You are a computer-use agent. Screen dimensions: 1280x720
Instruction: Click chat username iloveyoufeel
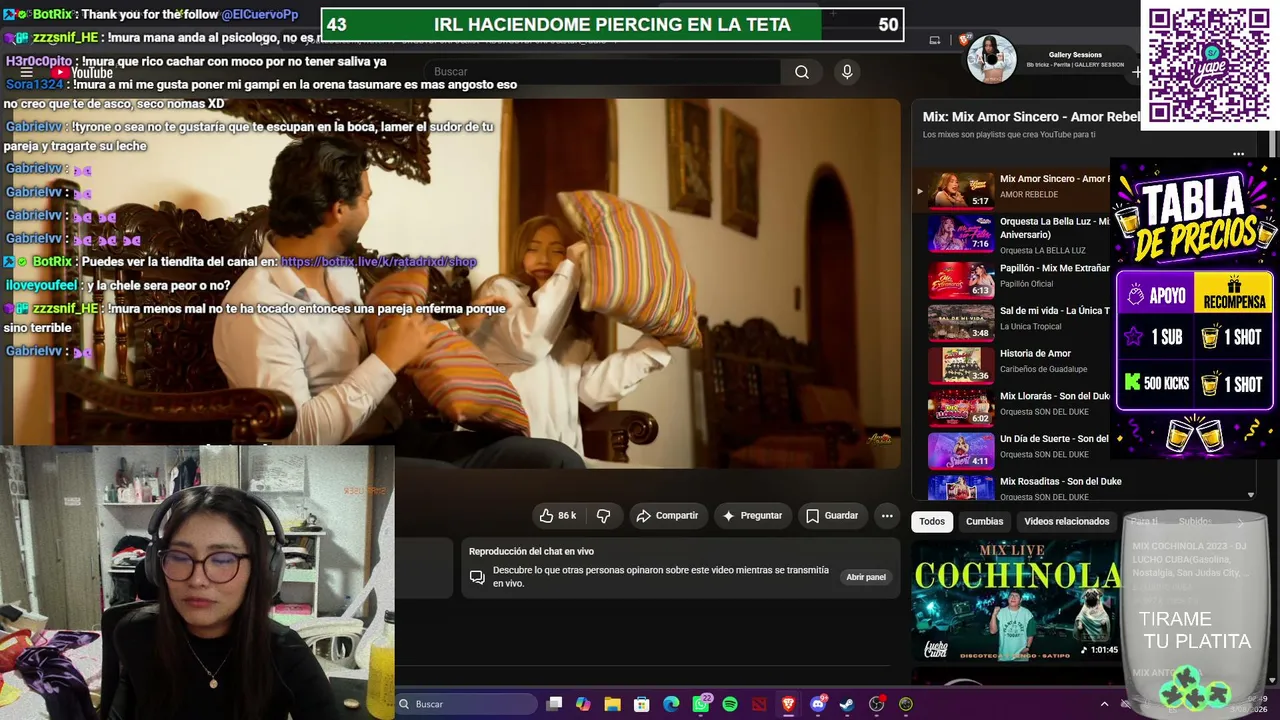(41, 286)
